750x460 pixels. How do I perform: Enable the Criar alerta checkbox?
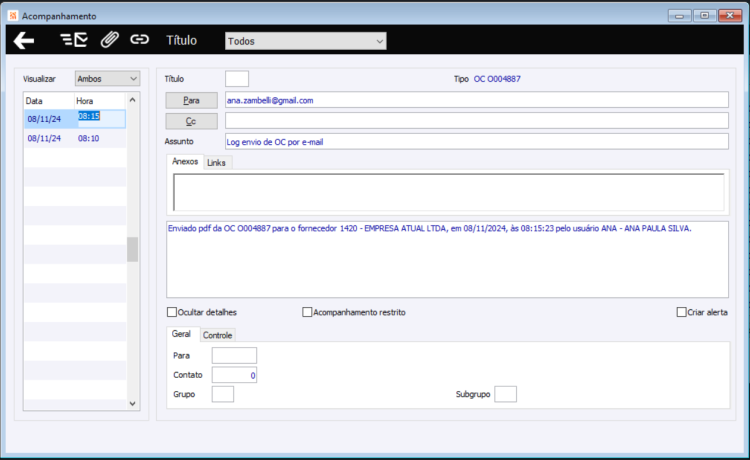click(x=682, y=312)
